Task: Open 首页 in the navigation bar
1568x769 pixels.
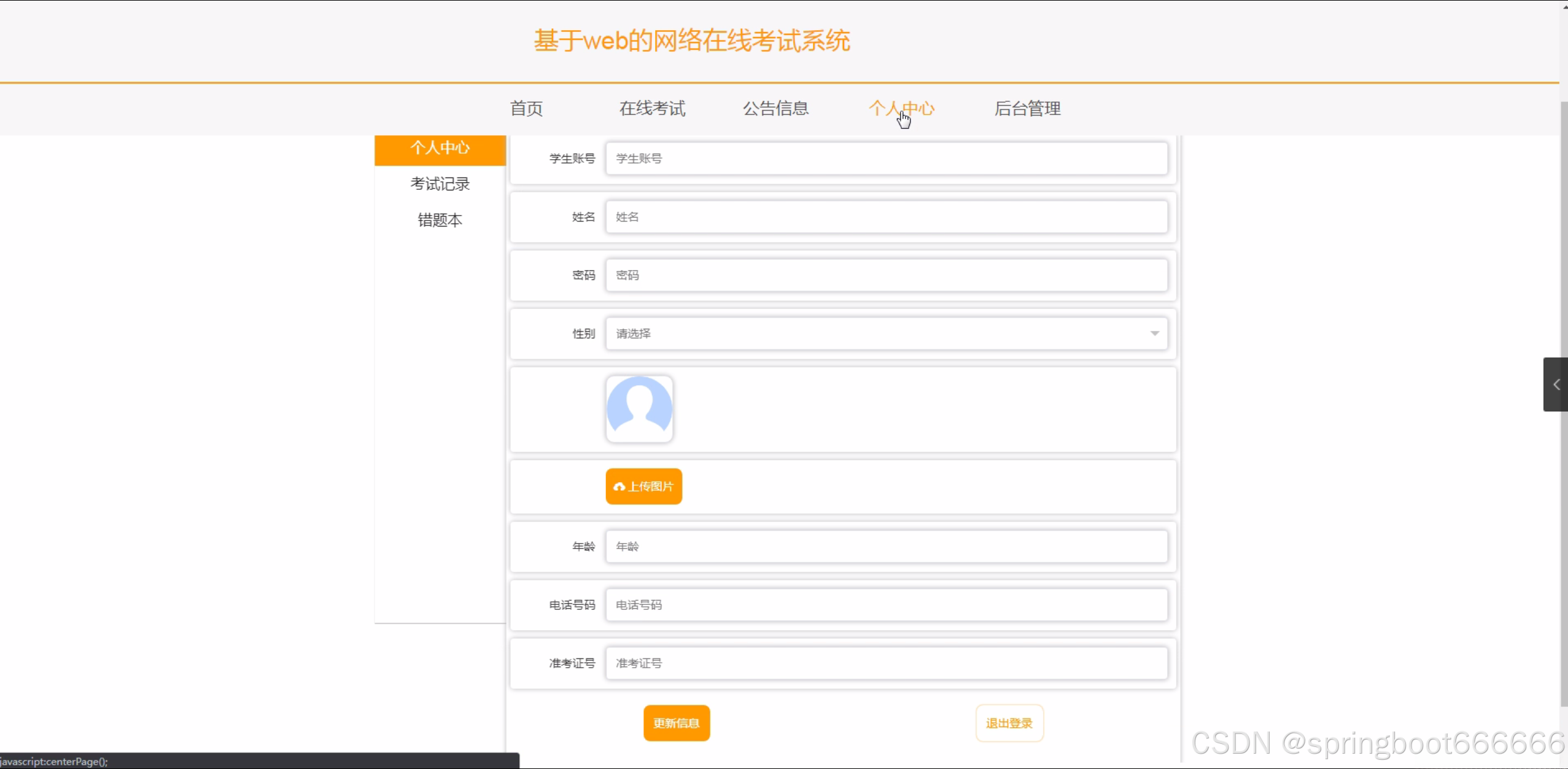Action: pos(526,109)
